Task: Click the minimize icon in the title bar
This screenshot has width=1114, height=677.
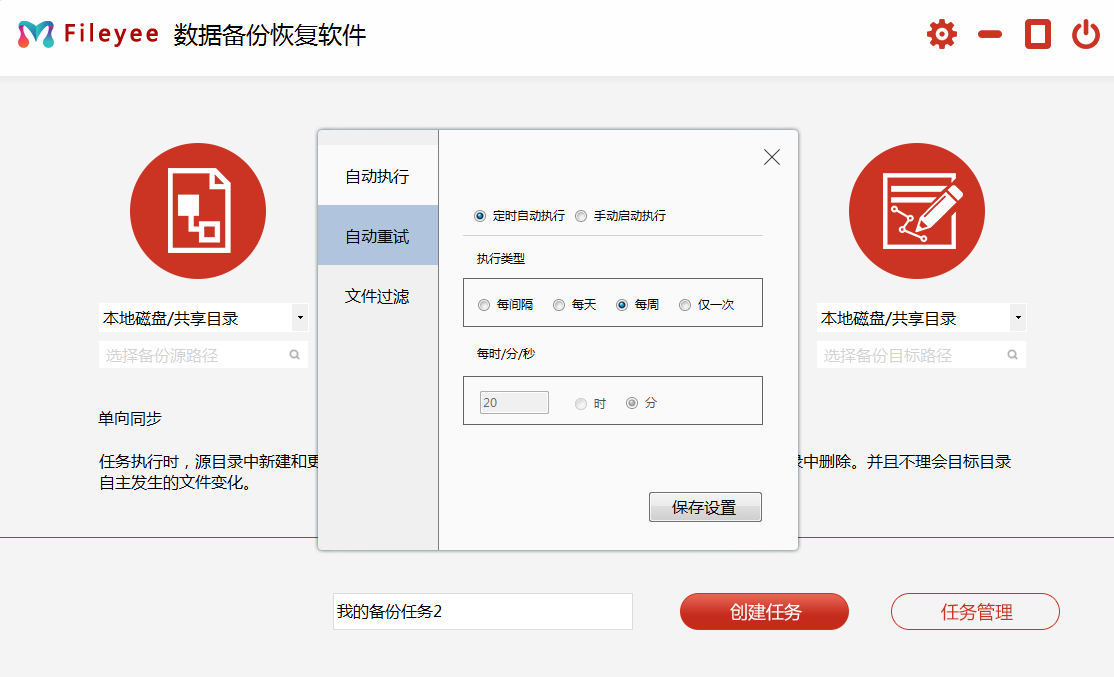Action: click(x=989, y=33)
